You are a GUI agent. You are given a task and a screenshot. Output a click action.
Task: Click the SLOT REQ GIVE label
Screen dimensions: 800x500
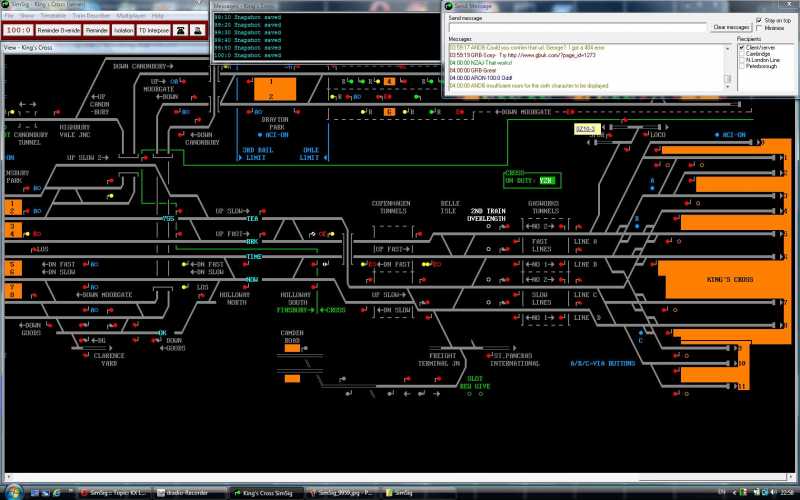click(474, 383)
